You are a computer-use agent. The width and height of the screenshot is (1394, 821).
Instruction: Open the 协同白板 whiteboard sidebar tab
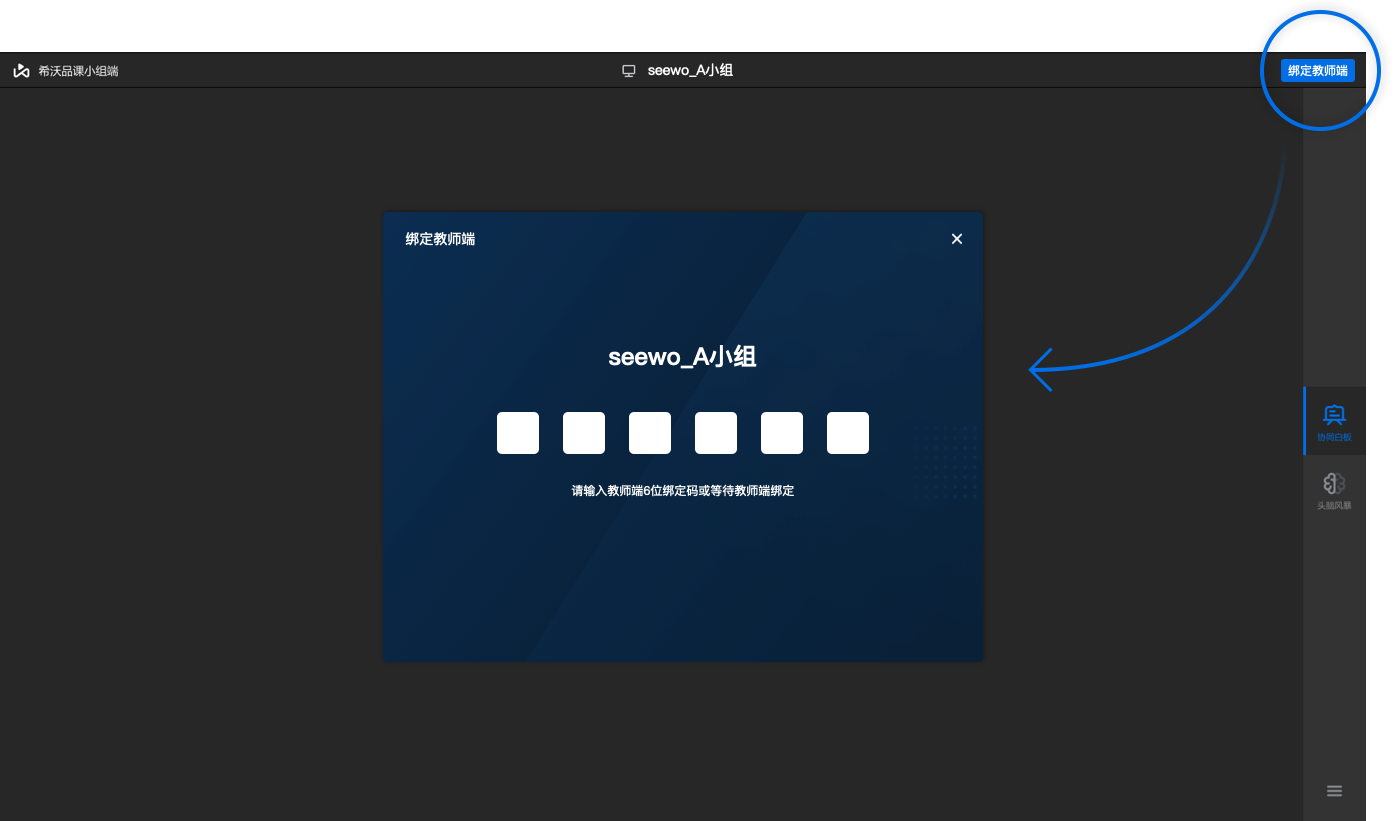[1334, 421]
